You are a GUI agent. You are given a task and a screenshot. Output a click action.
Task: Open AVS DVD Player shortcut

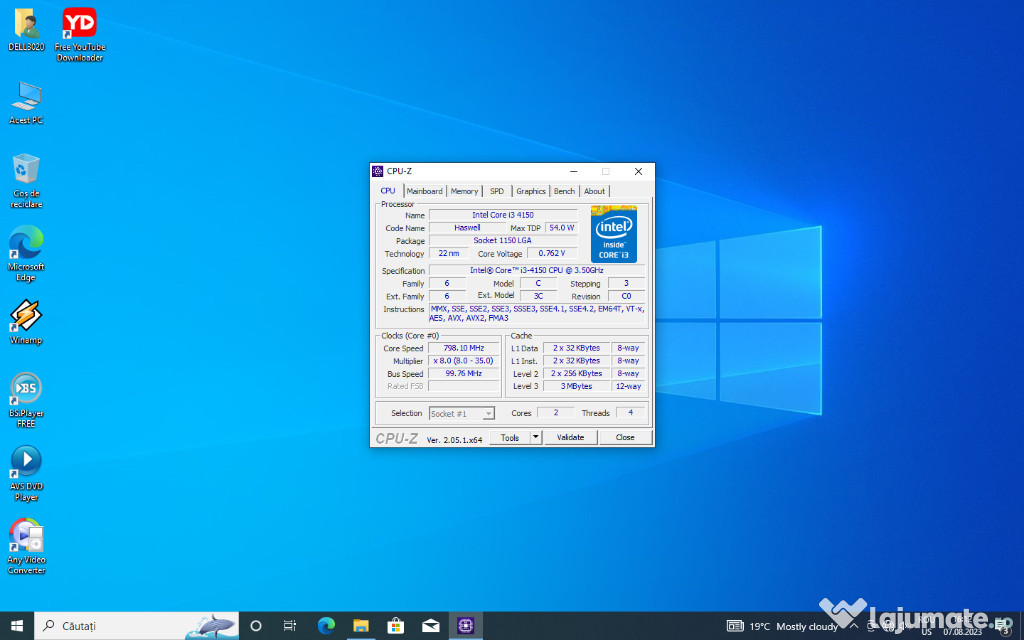coord(26,462)
